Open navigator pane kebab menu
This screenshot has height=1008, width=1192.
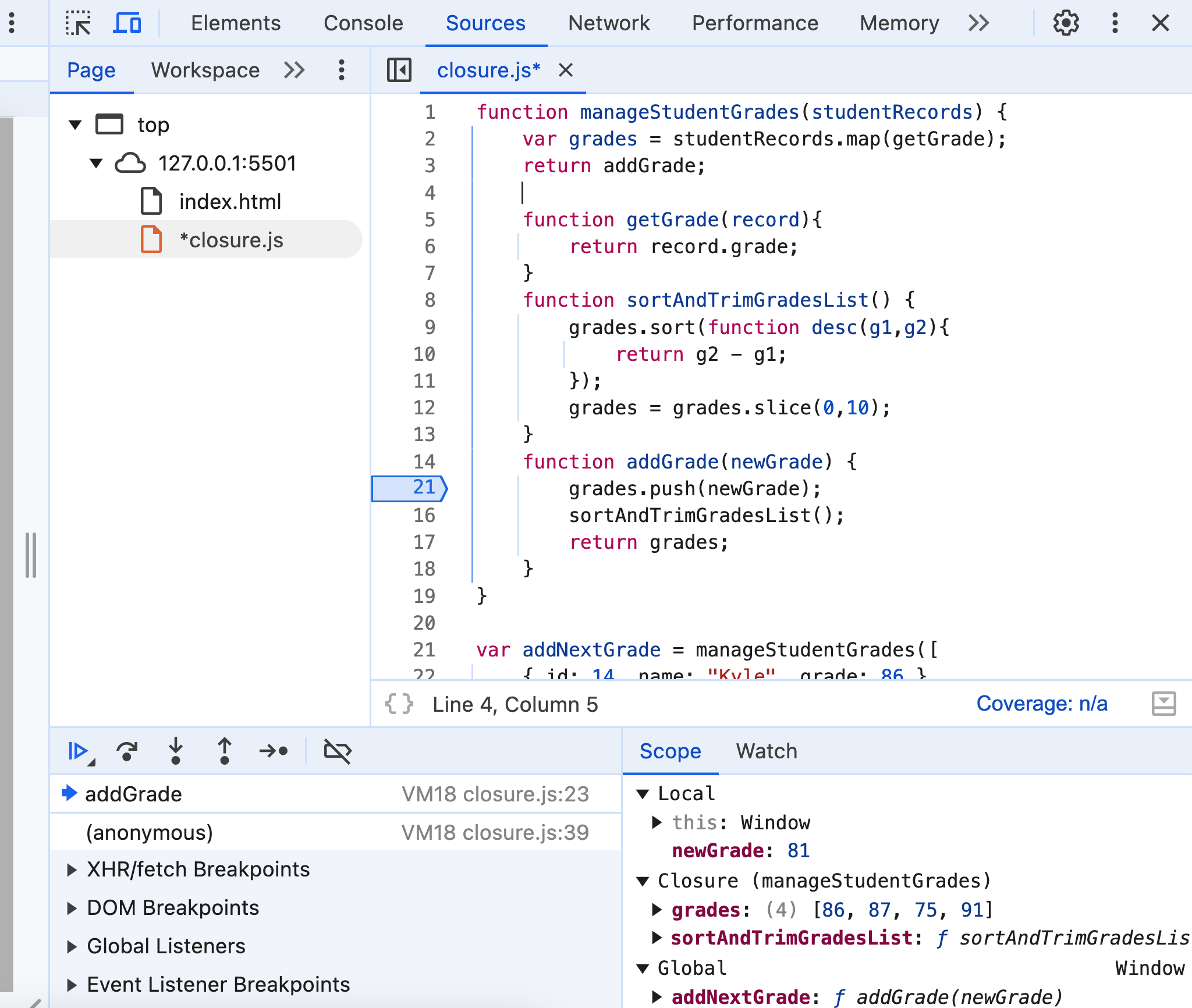(342, 70)
